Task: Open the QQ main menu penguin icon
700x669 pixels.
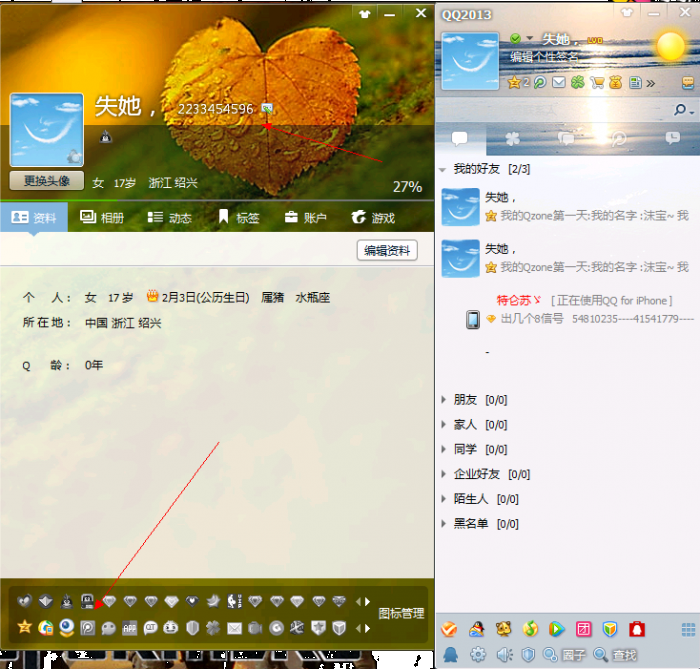Action: point(451,655)
